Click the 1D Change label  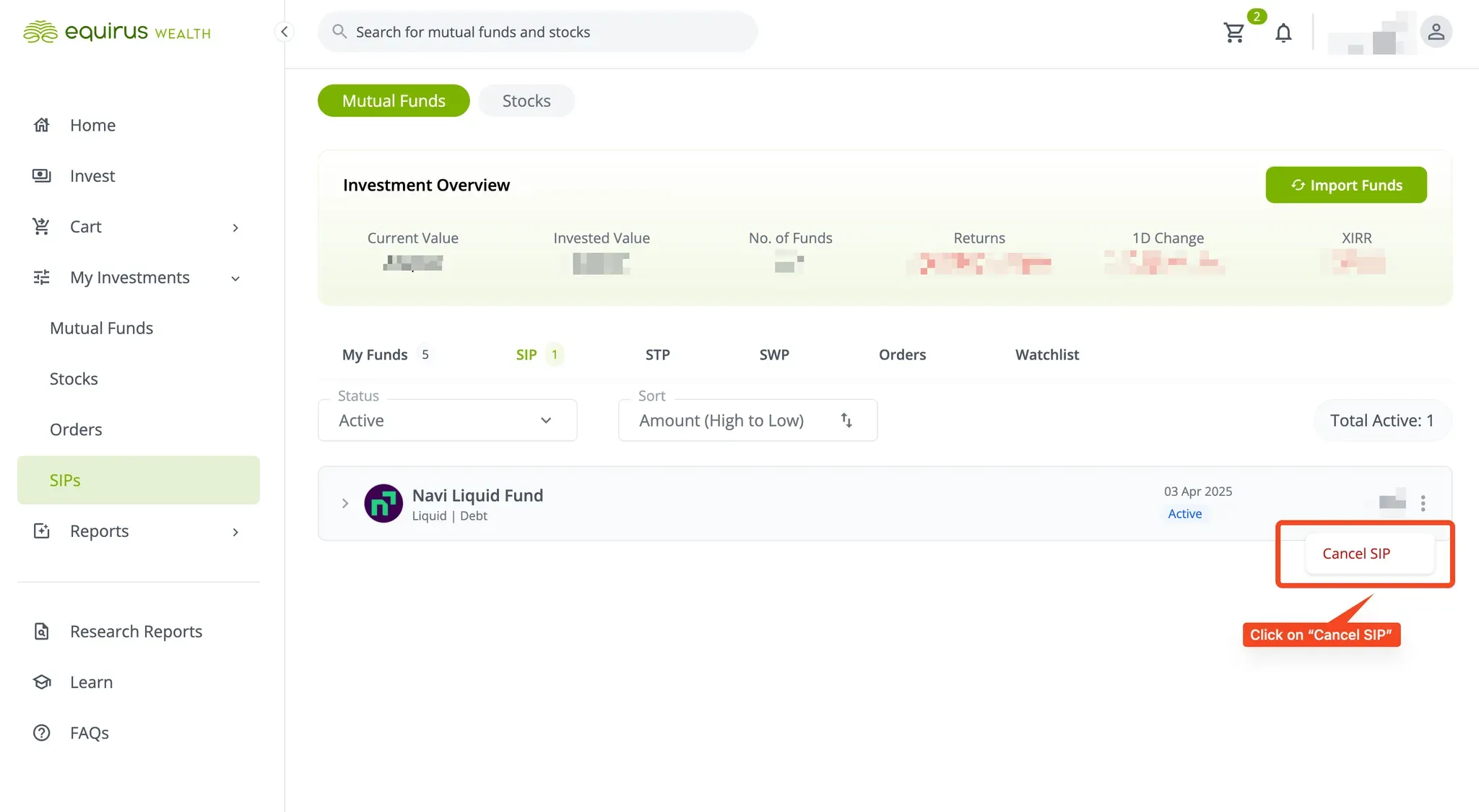coord(1168,238)
